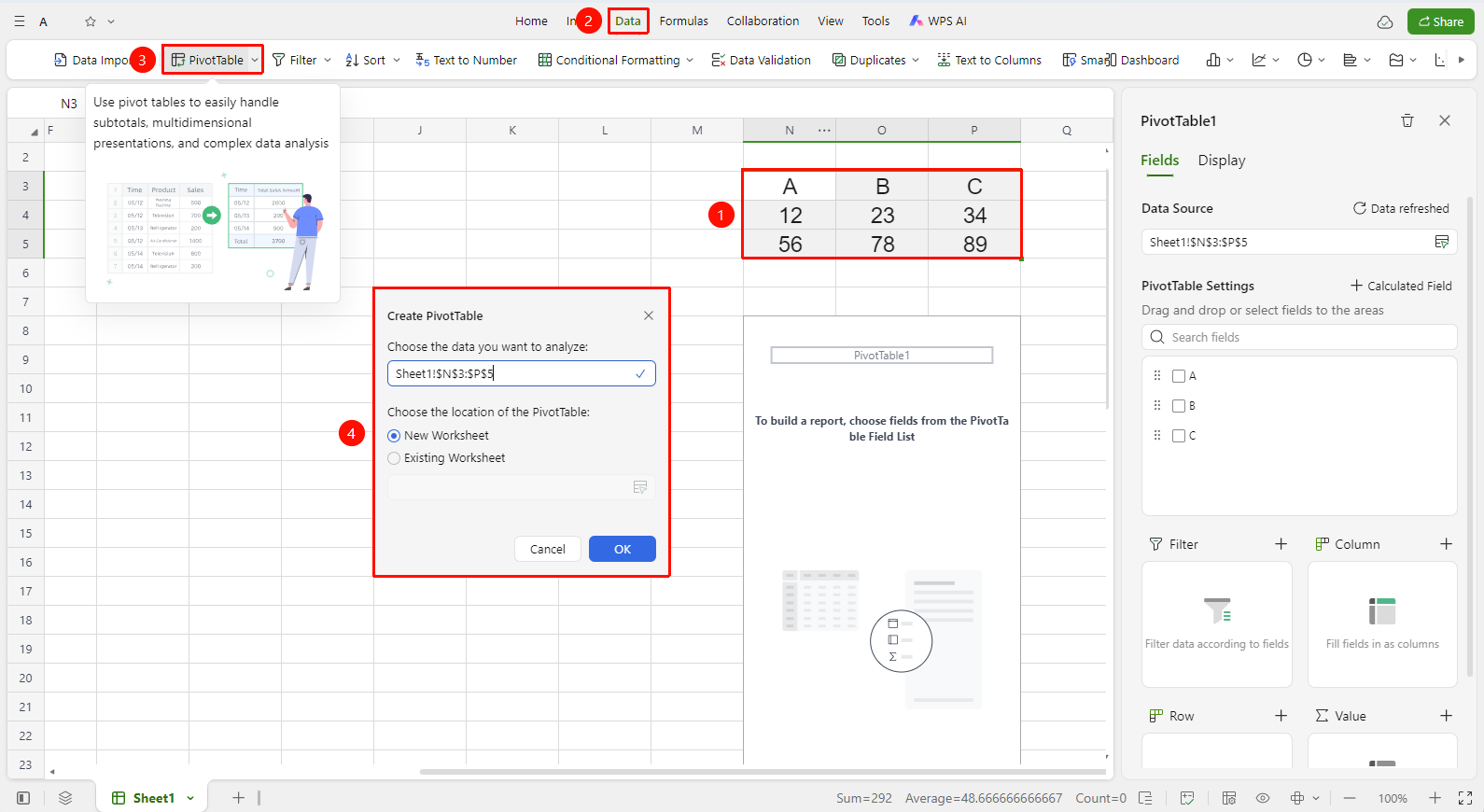
Task: Enter full screen view from status bar
Action: pos(1465,798)
